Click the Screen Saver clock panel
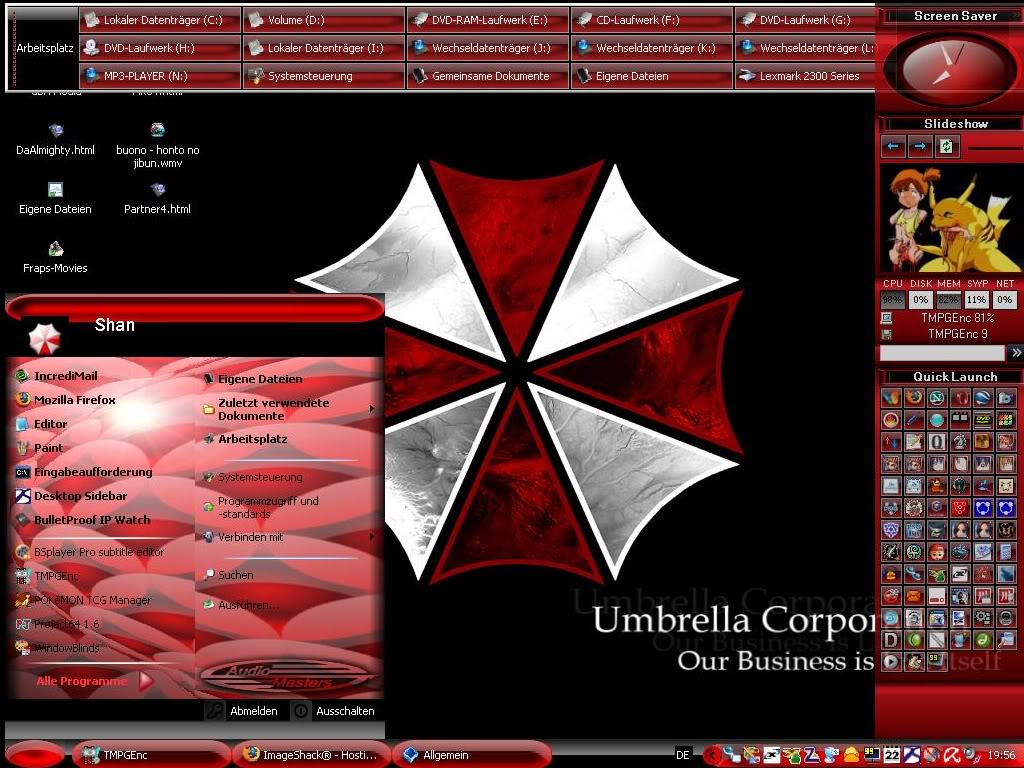This screenshot has height=768, width=1024. point(949,67)
